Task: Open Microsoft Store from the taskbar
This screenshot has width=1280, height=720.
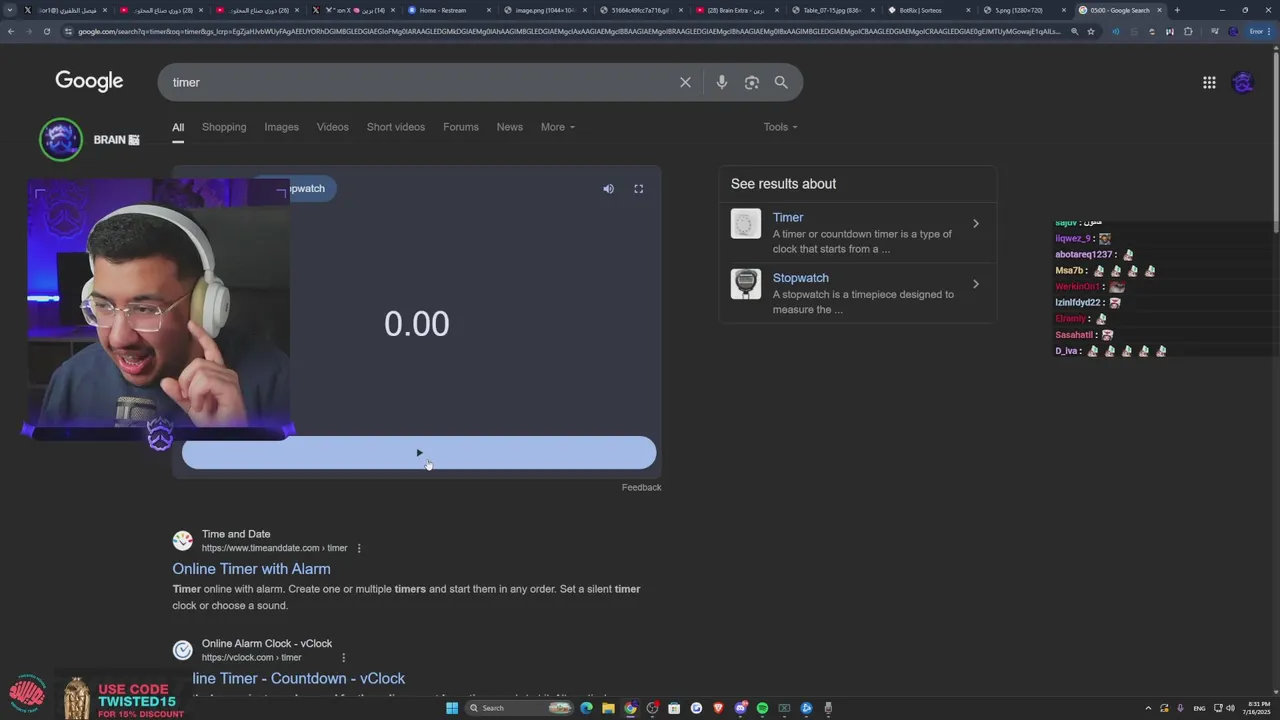Action: pyautogui.click(x=674, y=708)
